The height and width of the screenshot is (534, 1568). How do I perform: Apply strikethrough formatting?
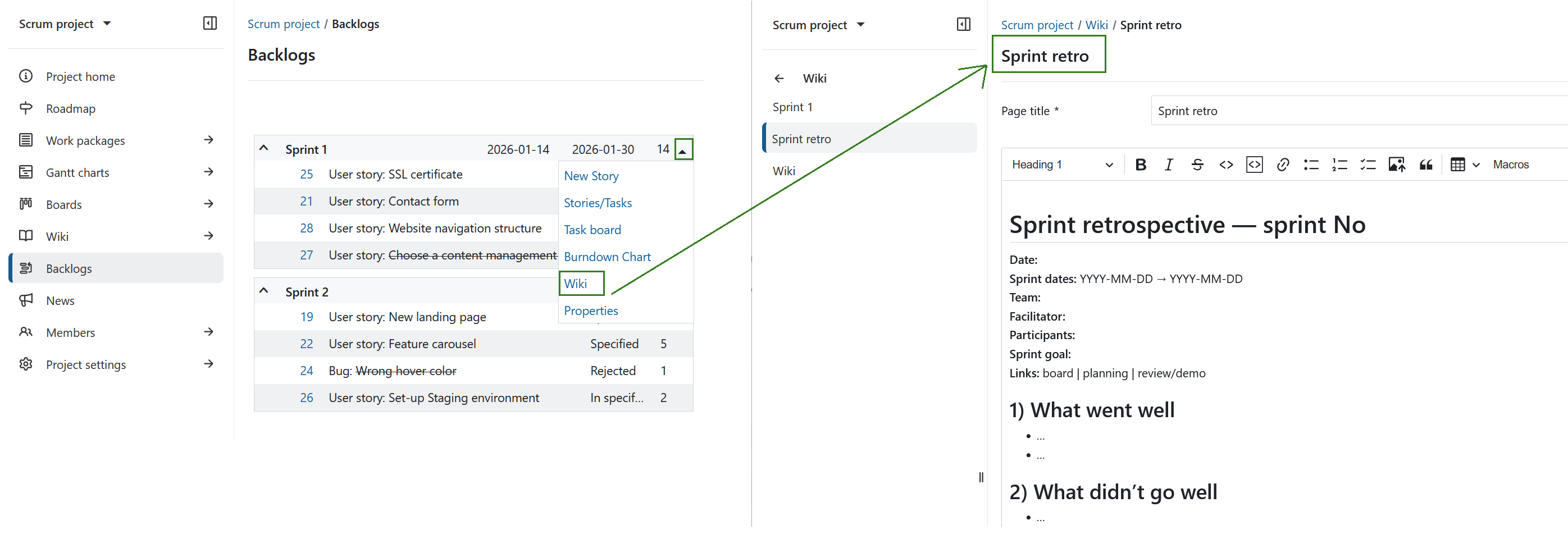(1197, 165)
